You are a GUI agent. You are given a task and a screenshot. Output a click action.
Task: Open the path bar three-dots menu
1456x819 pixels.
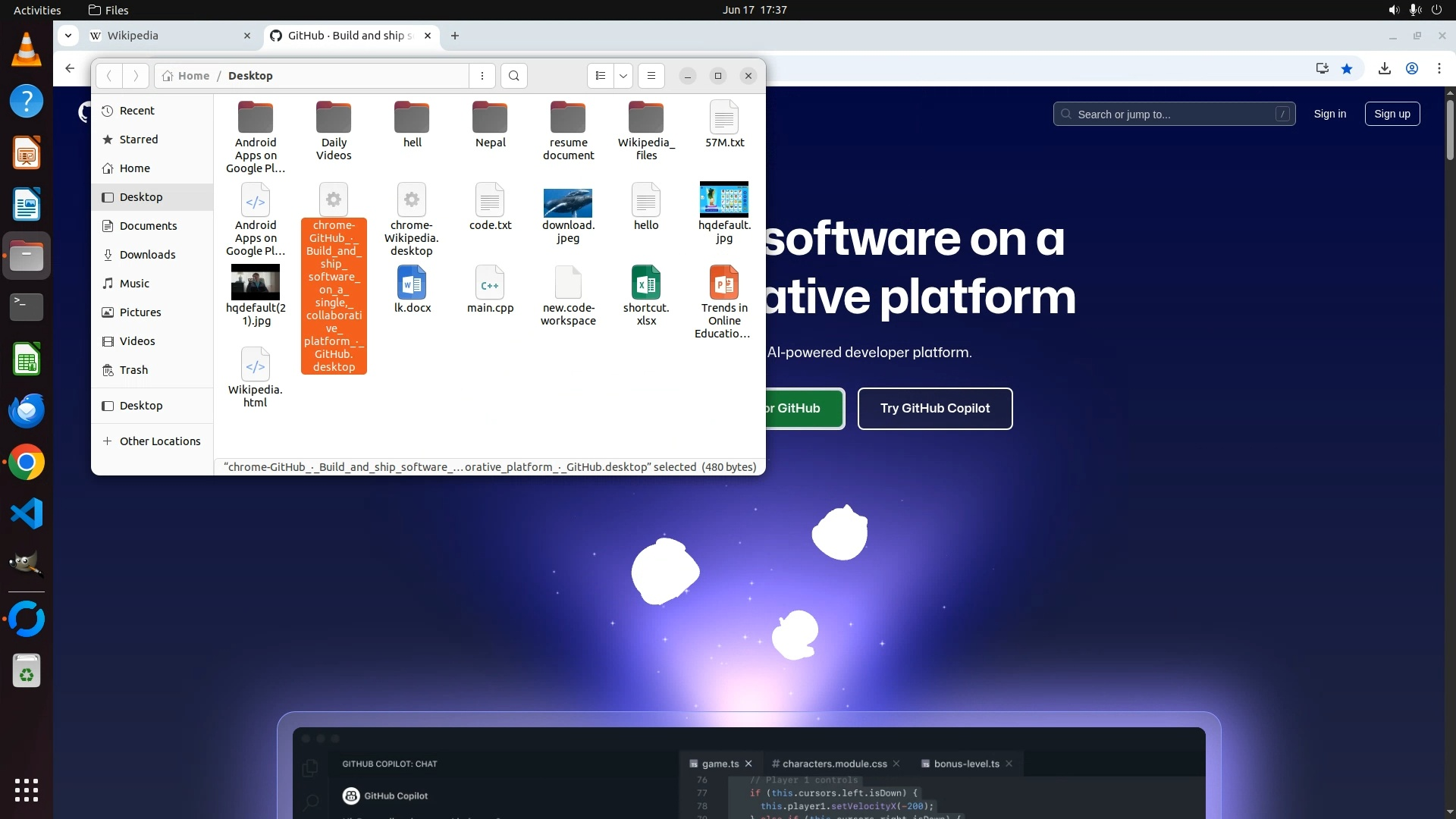pyautogui.click(x=482, y=76)
